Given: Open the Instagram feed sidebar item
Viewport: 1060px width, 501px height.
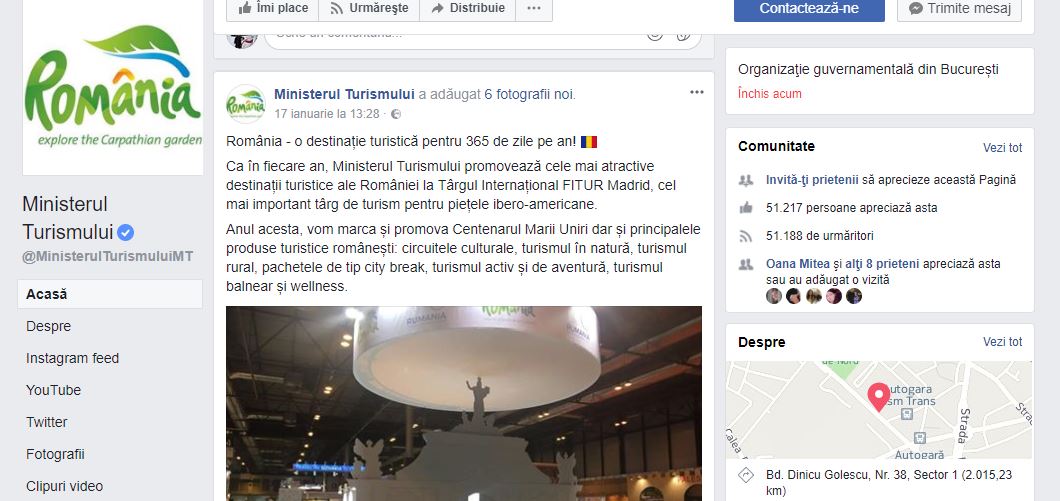Looking at the screenshot, I should [x=72, y=358].
